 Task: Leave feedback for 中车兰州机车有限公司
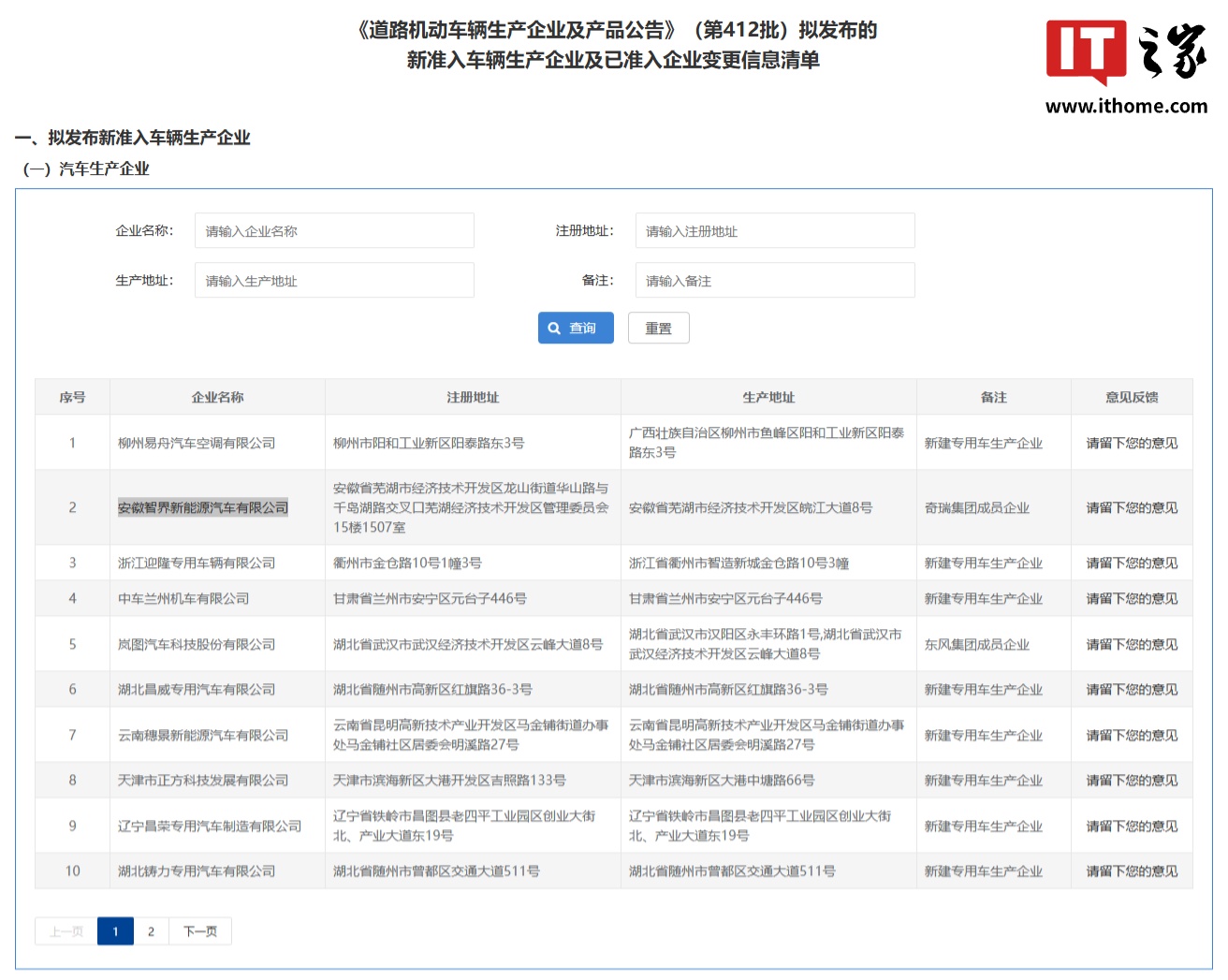point(1132,599)
